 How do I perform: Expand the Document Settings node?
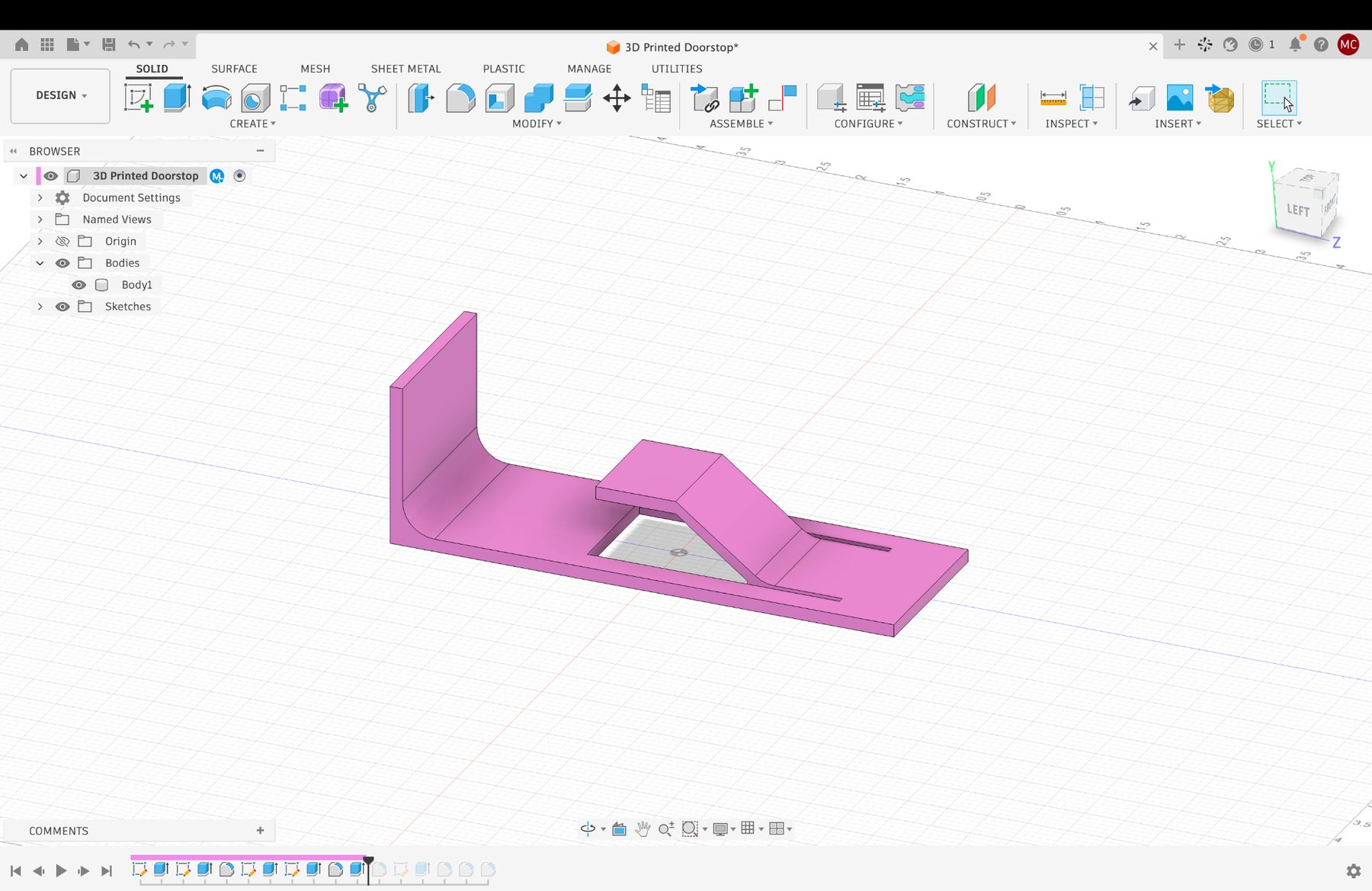coord(40,197)
